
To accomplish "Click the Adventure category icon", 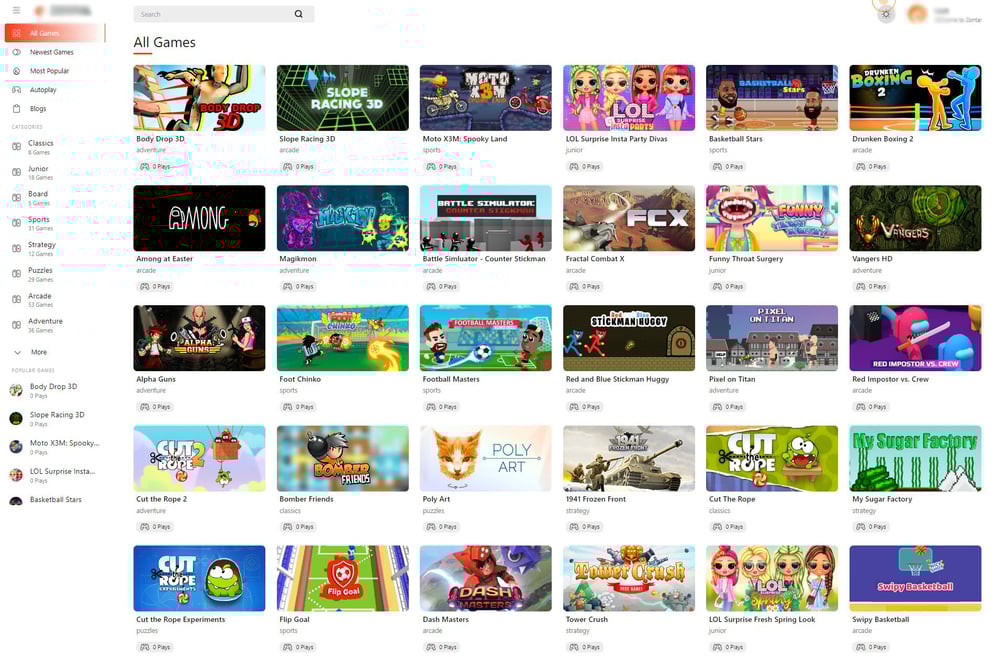I will [x=17, y=325].
